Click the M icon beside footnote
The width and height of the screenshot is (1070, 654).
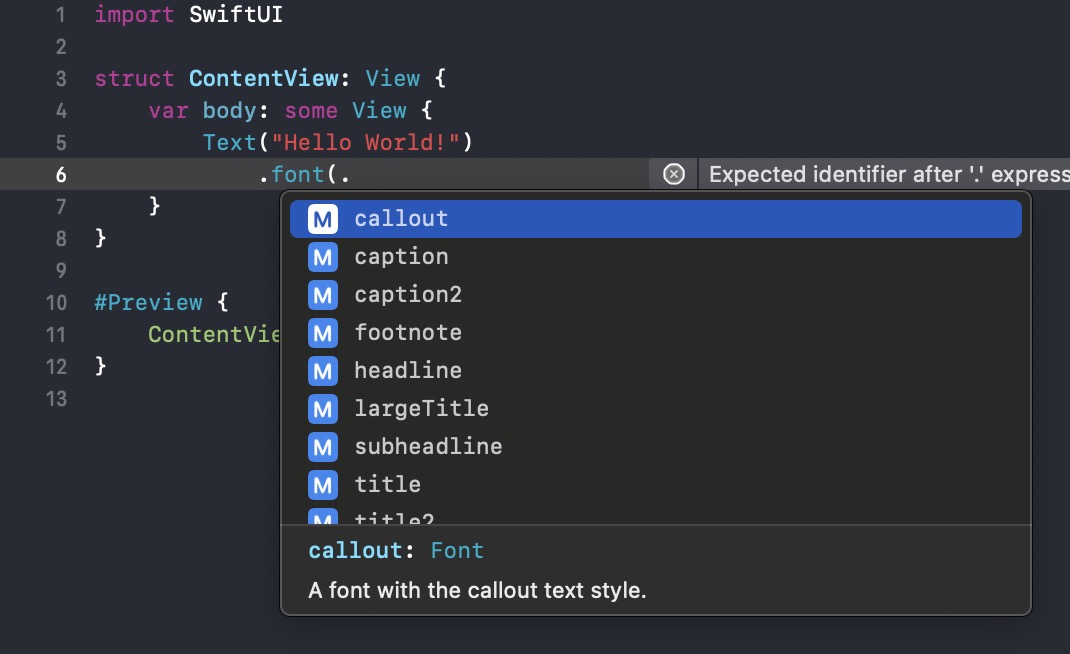tap(323, 333)
